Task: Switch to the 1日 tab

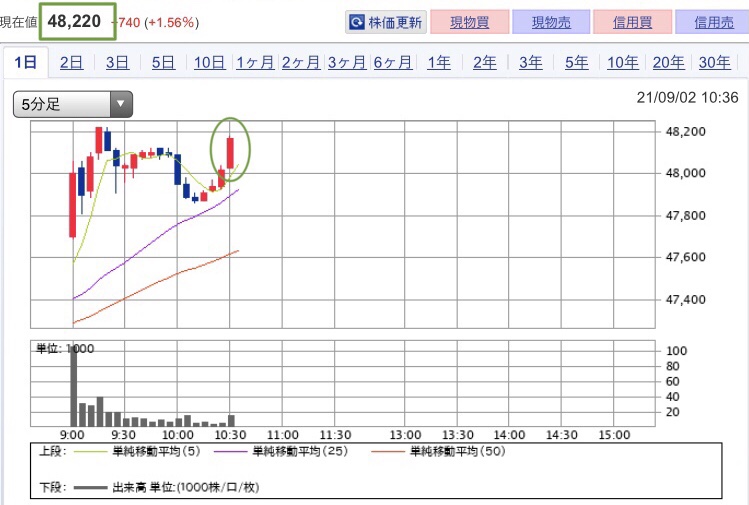Action: tap(26, 62)
